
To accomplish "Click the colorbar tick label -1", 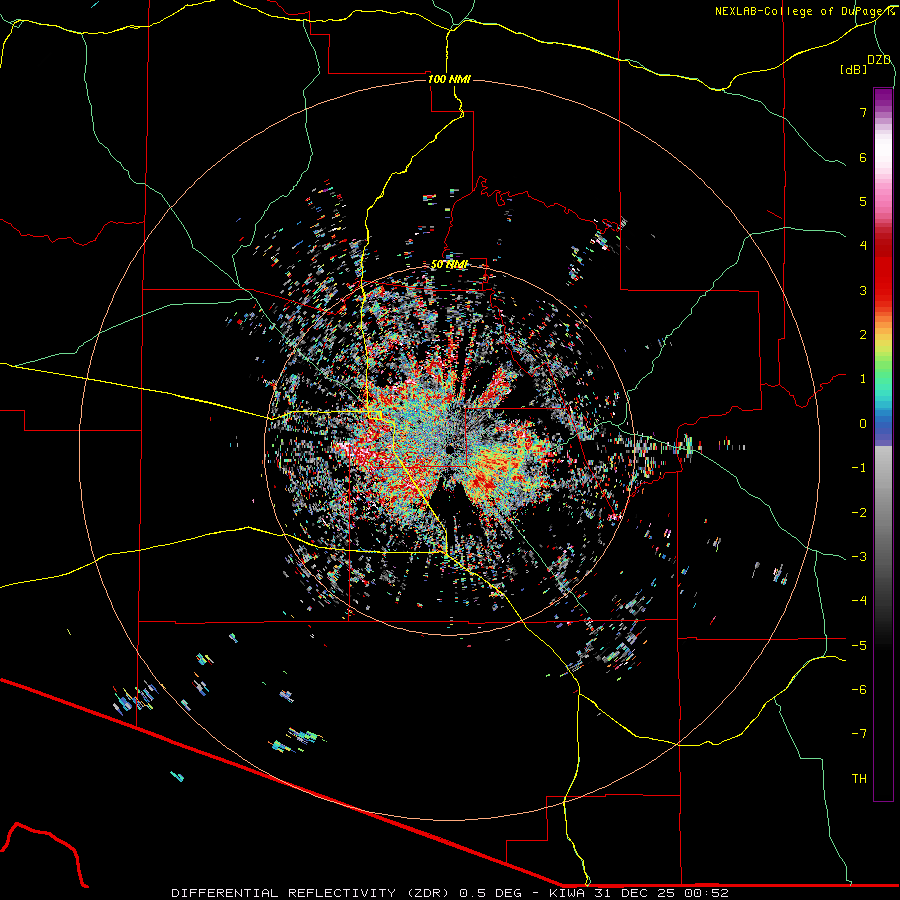I will click(x=859, y=468).
